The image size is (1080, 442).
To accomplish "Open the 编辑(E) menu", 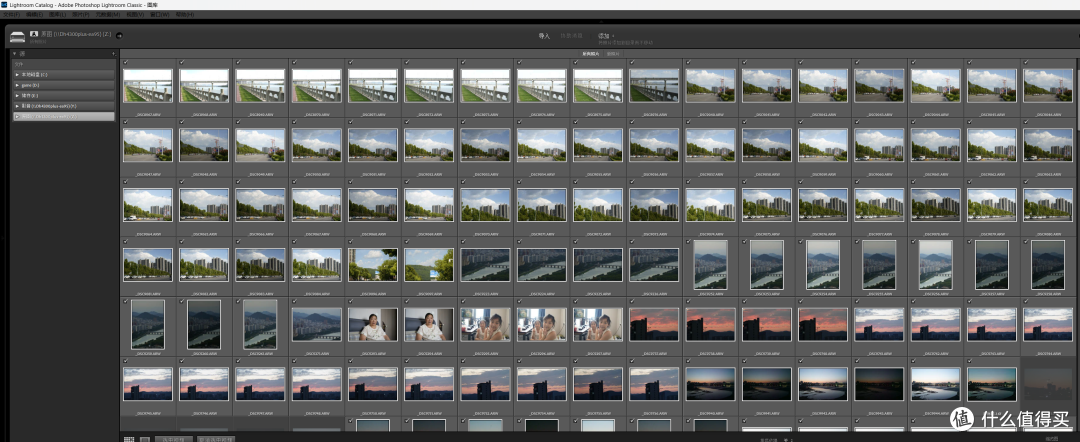I will 34,14.
